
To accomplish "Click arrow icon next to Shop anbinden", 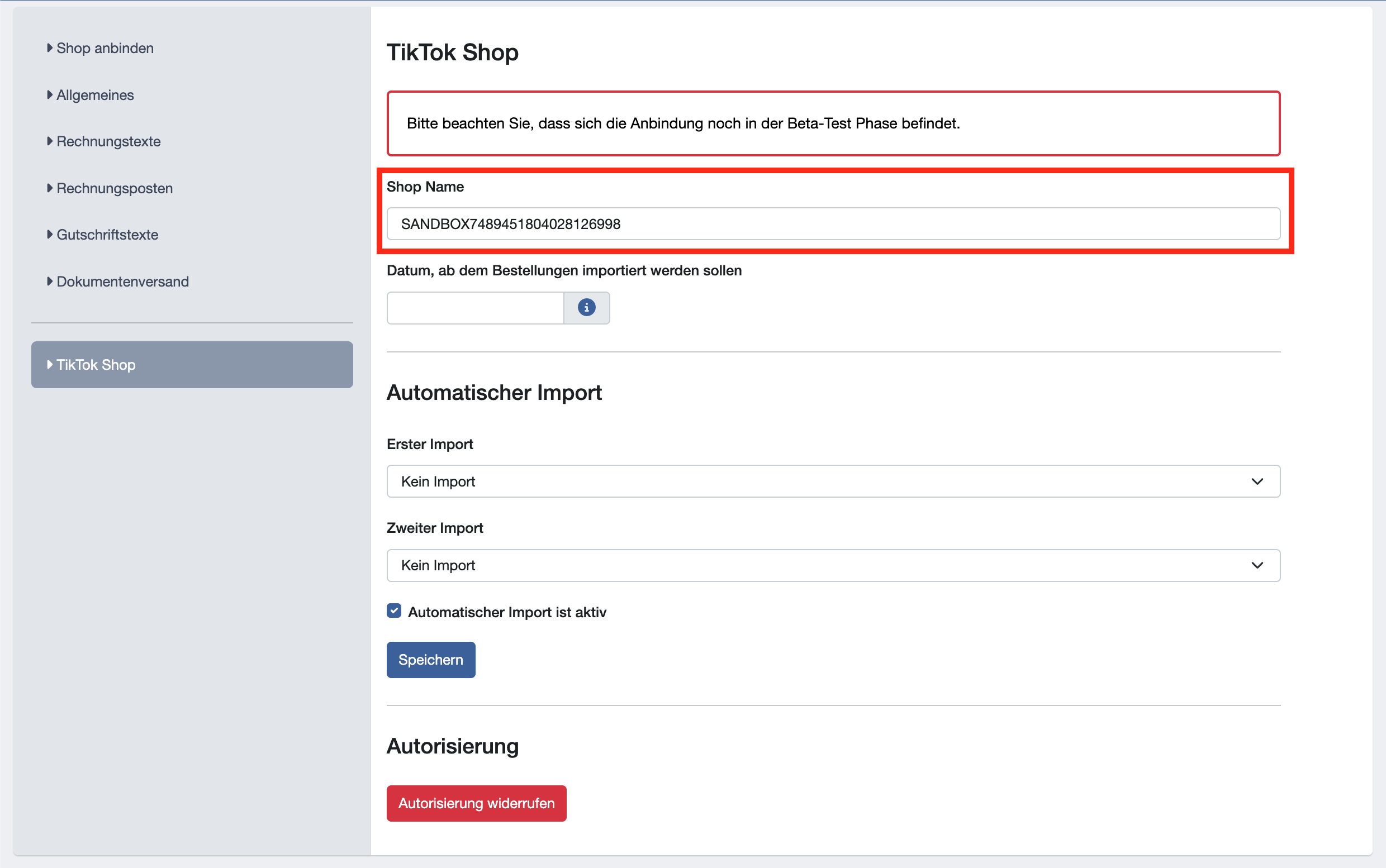I will (50, 47).
